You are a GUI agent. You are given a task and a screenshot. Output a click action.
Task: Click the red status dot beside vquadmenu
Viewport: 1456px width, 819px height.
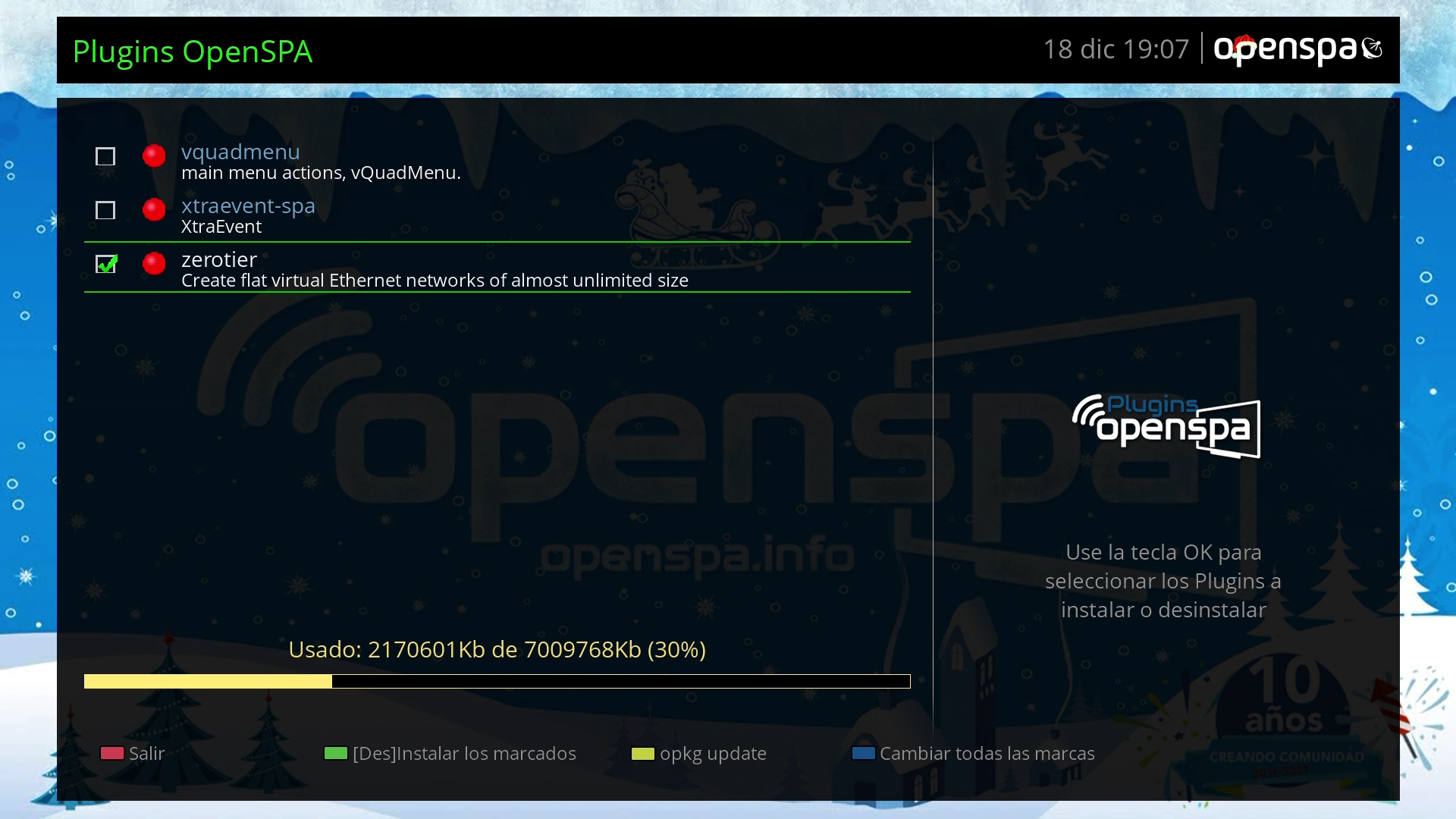click(x=154, y=156)
